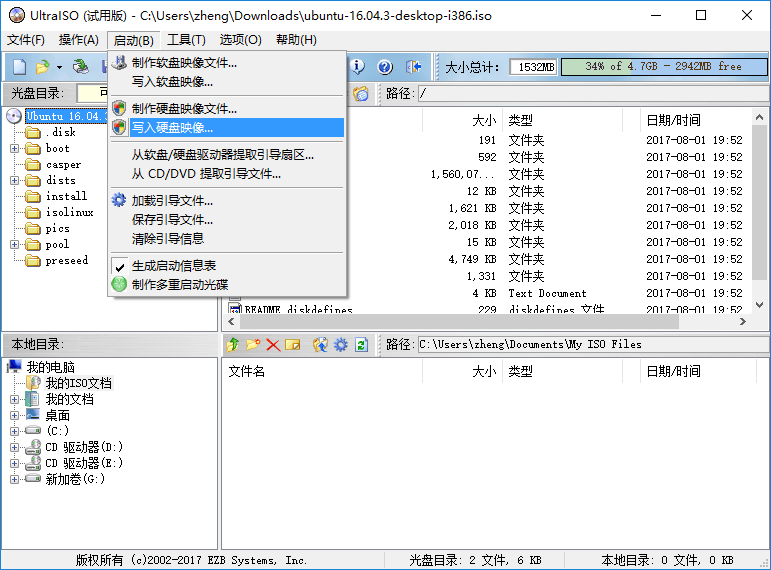
Task: Click the New file toolbar icon
Action: 19,67
